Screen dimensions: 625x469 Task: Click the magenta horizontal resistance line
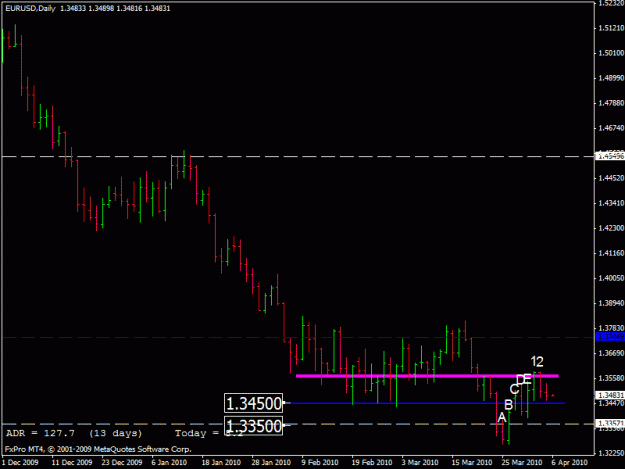pos(427,376)
